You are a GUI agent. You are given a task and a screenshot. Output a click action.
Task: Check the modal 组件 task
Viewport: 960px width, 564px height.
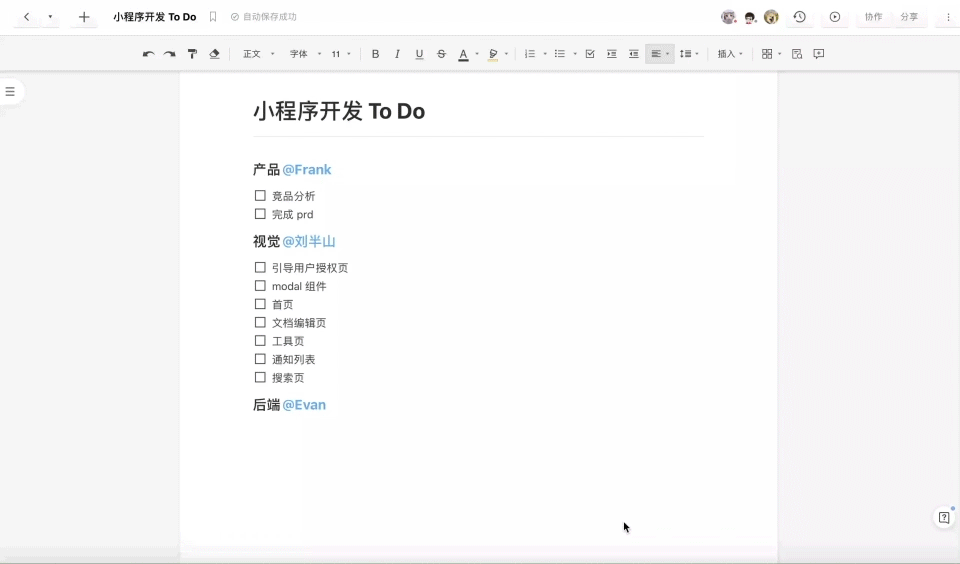click(260, 285)
